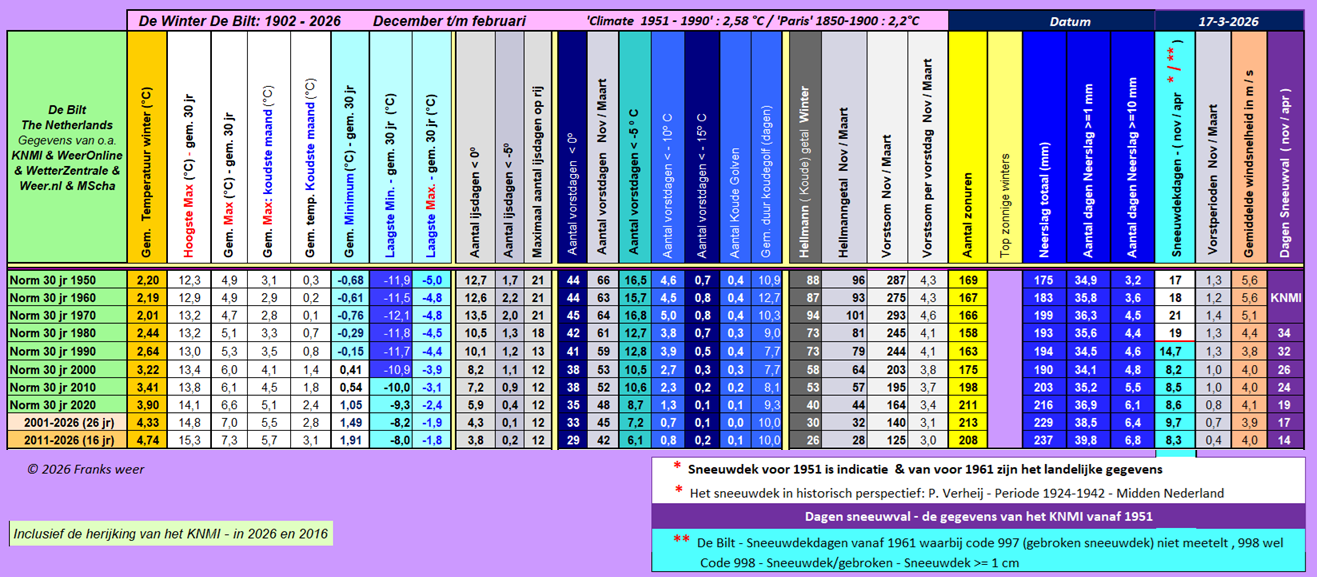Select the 'Inclusief de herijking van het KNMI' note
This screenshot has height=577, width=1317.
pyautogui.click(x=170, y=534)
